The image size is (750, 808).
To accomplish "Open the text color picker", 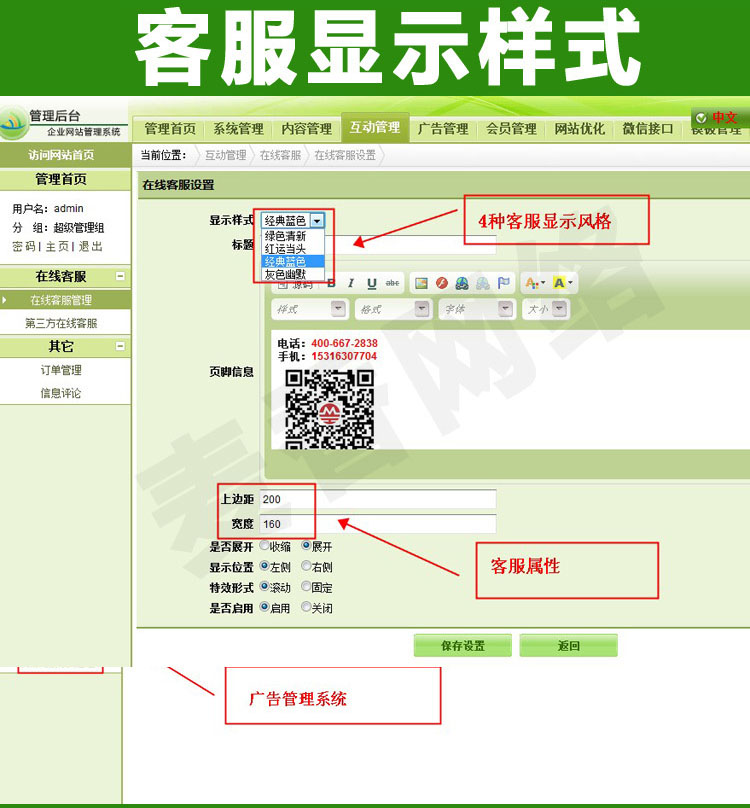I will click(535, 283).
